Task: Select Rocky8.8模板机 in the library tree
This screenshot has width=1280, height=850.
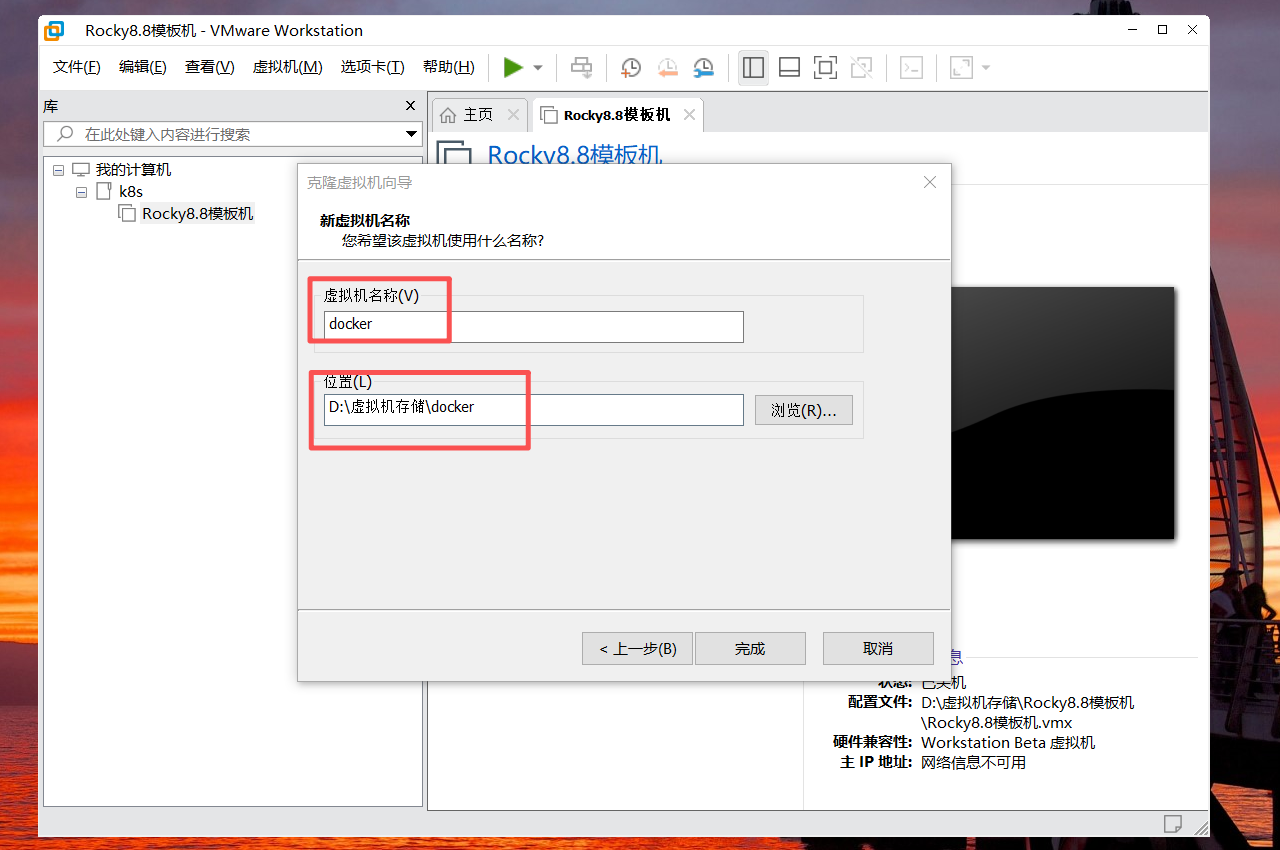Action: point(198,213)
